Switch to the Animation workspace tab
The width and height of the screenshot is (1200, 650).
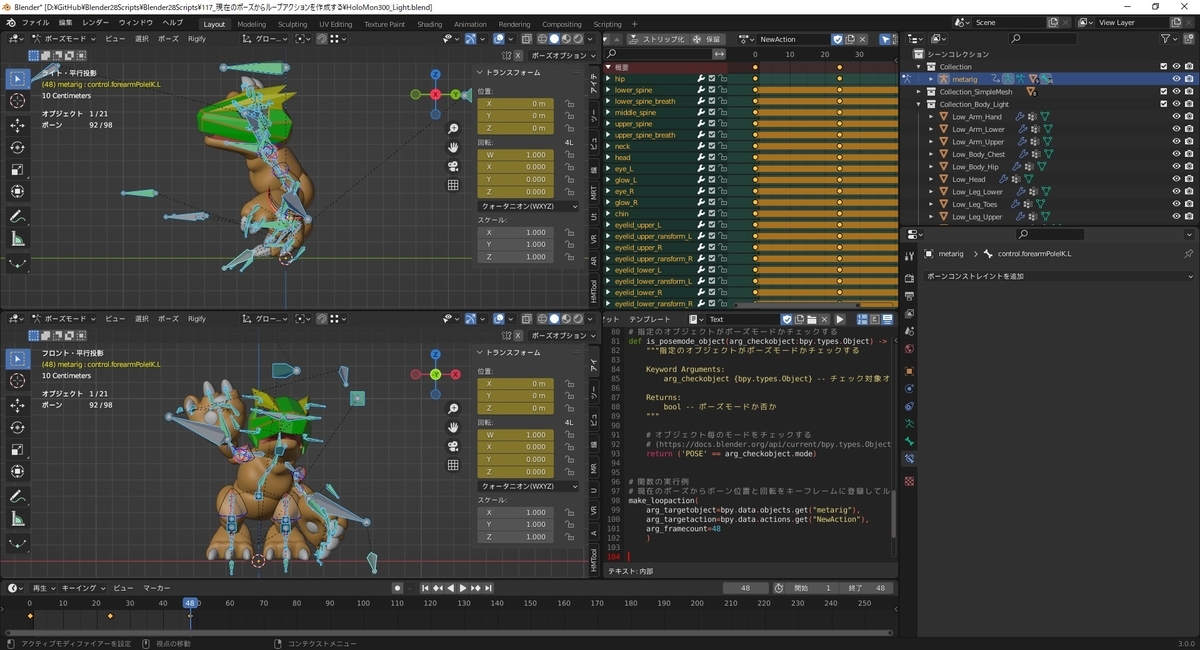click(470, 22)
